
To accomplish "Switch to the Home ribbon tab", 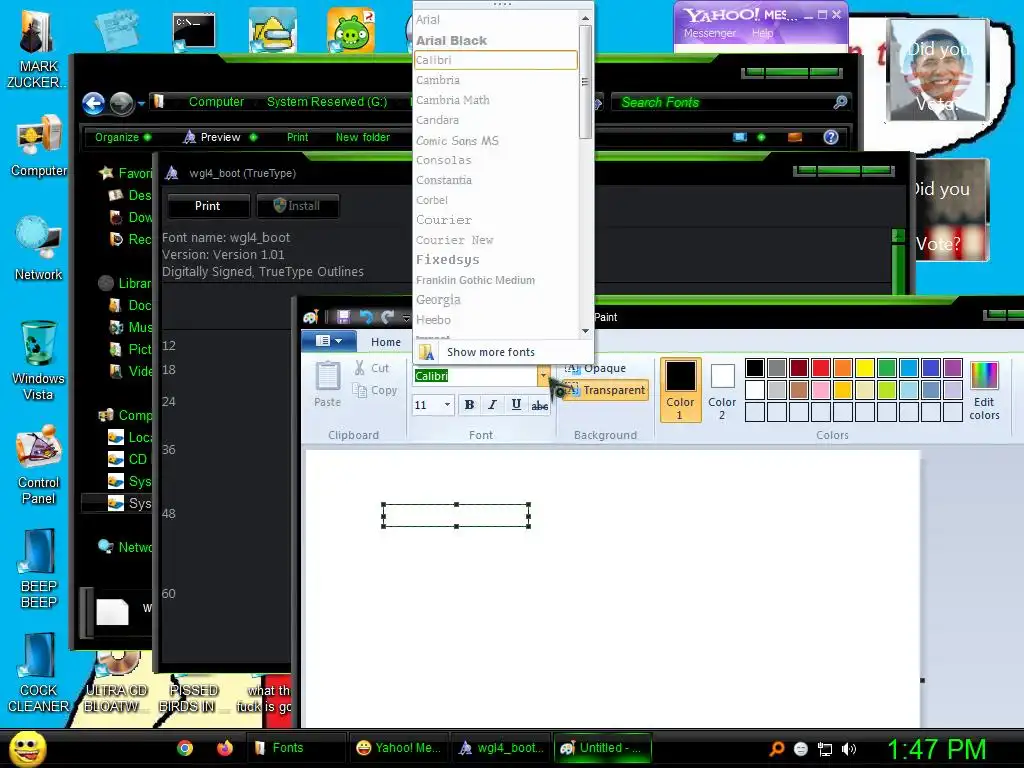I will tap(386, 342).
